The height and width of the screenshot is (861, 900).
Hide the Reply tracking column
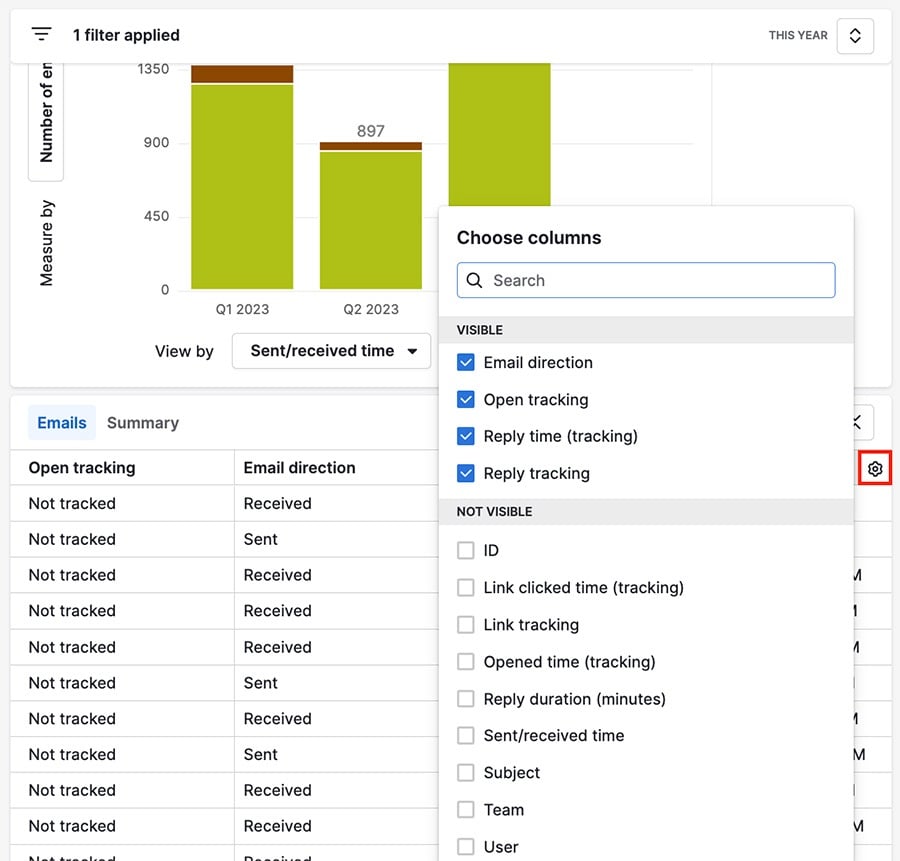tap(466, 473)
